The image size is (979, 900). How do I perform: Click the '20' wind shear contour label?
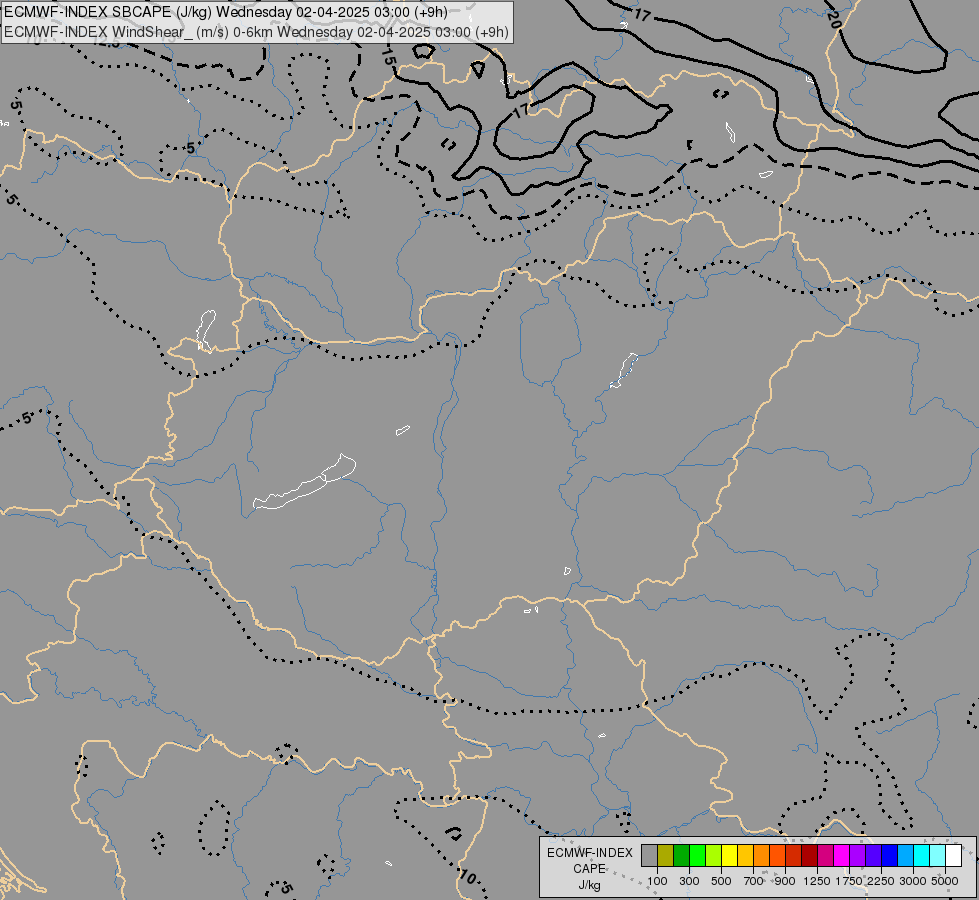[x=834, y=19]
